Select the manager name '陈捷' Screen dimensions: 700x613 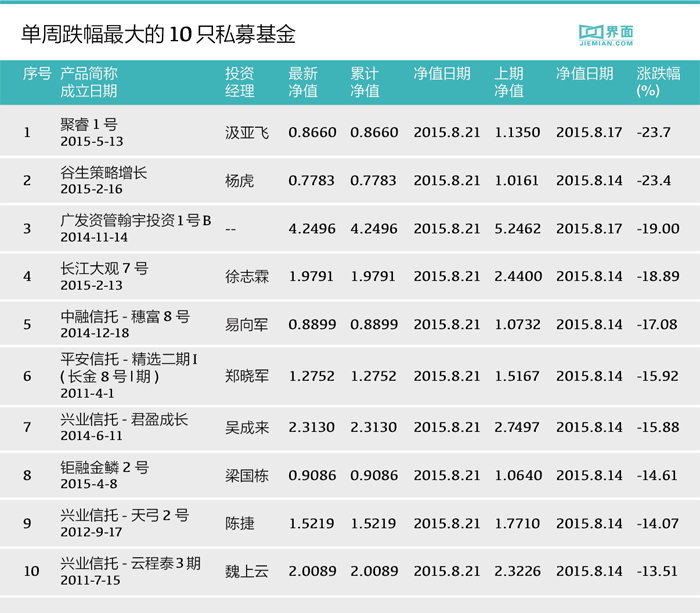(x=240, y=524)
